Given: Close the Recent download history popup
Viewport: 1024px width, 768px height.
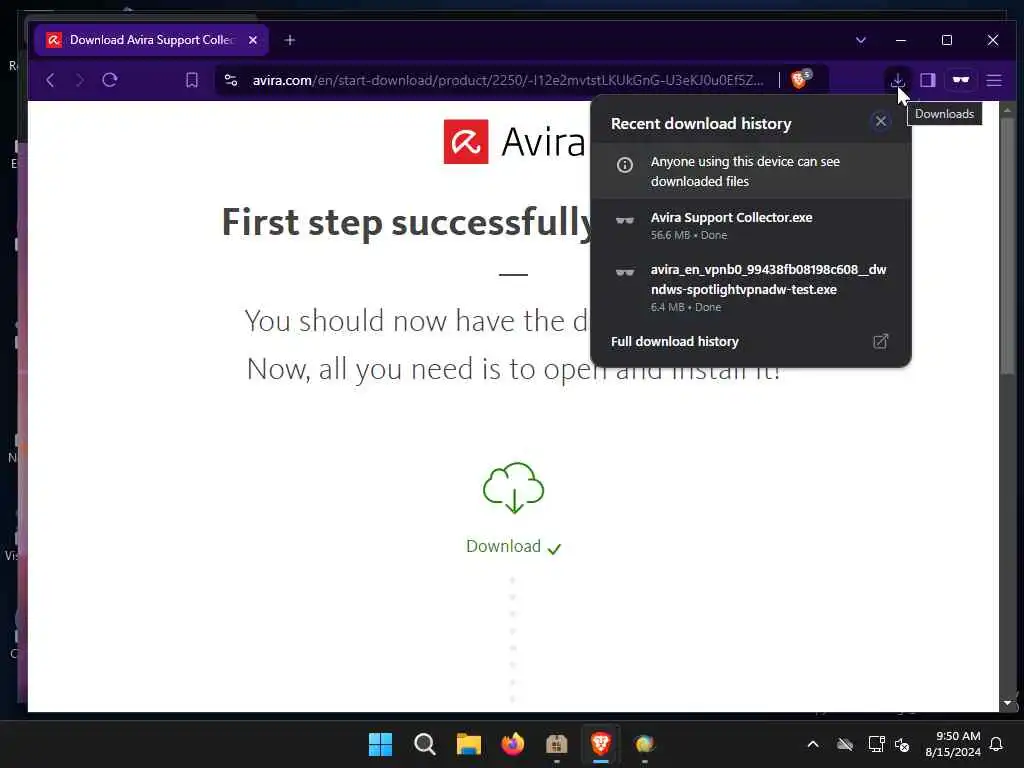Looking at the screenshot, I should pyautogui.click(x=880, y=121).
